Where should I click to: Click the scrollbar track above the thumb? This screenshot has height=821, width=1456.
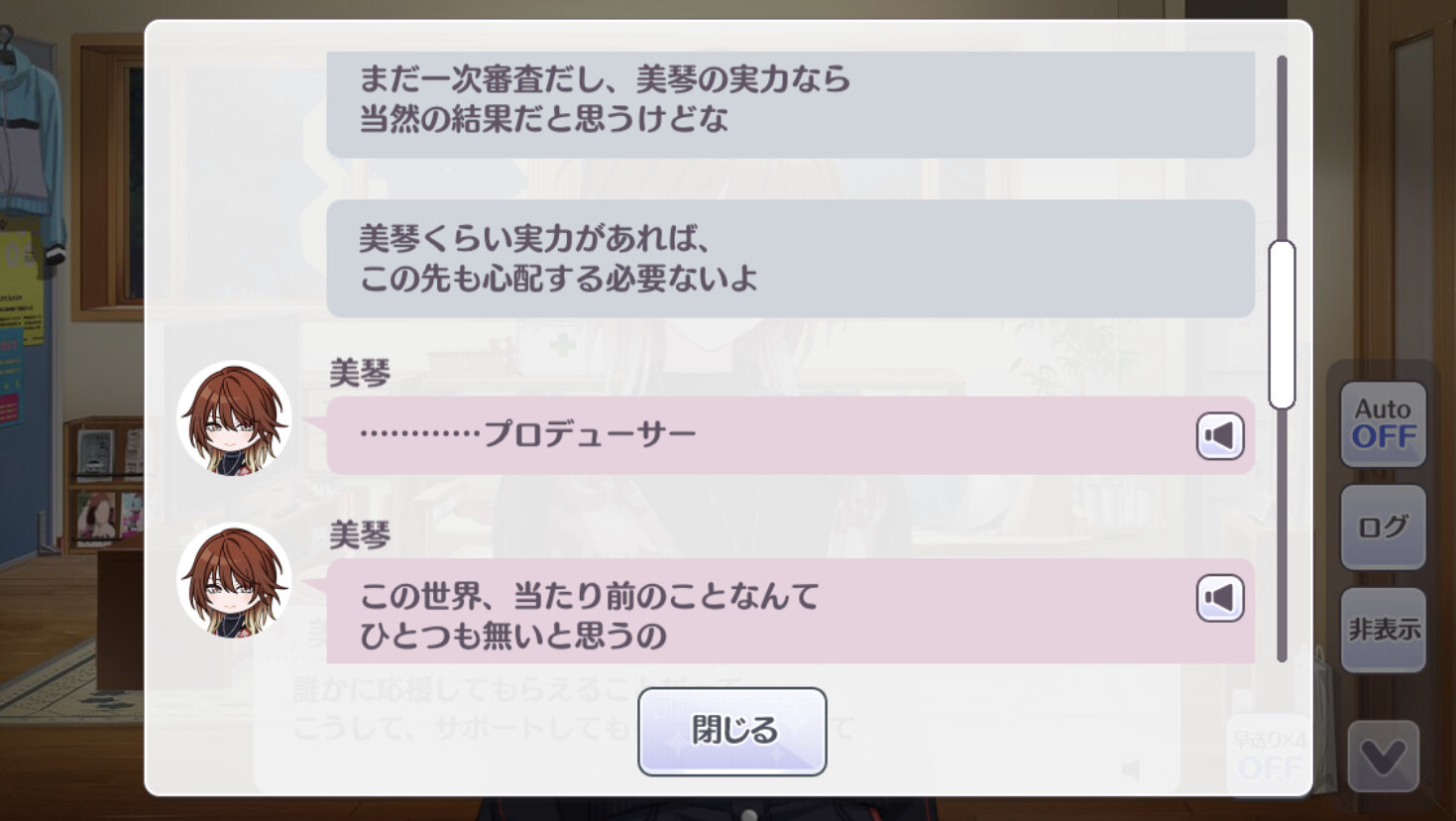1282,147
